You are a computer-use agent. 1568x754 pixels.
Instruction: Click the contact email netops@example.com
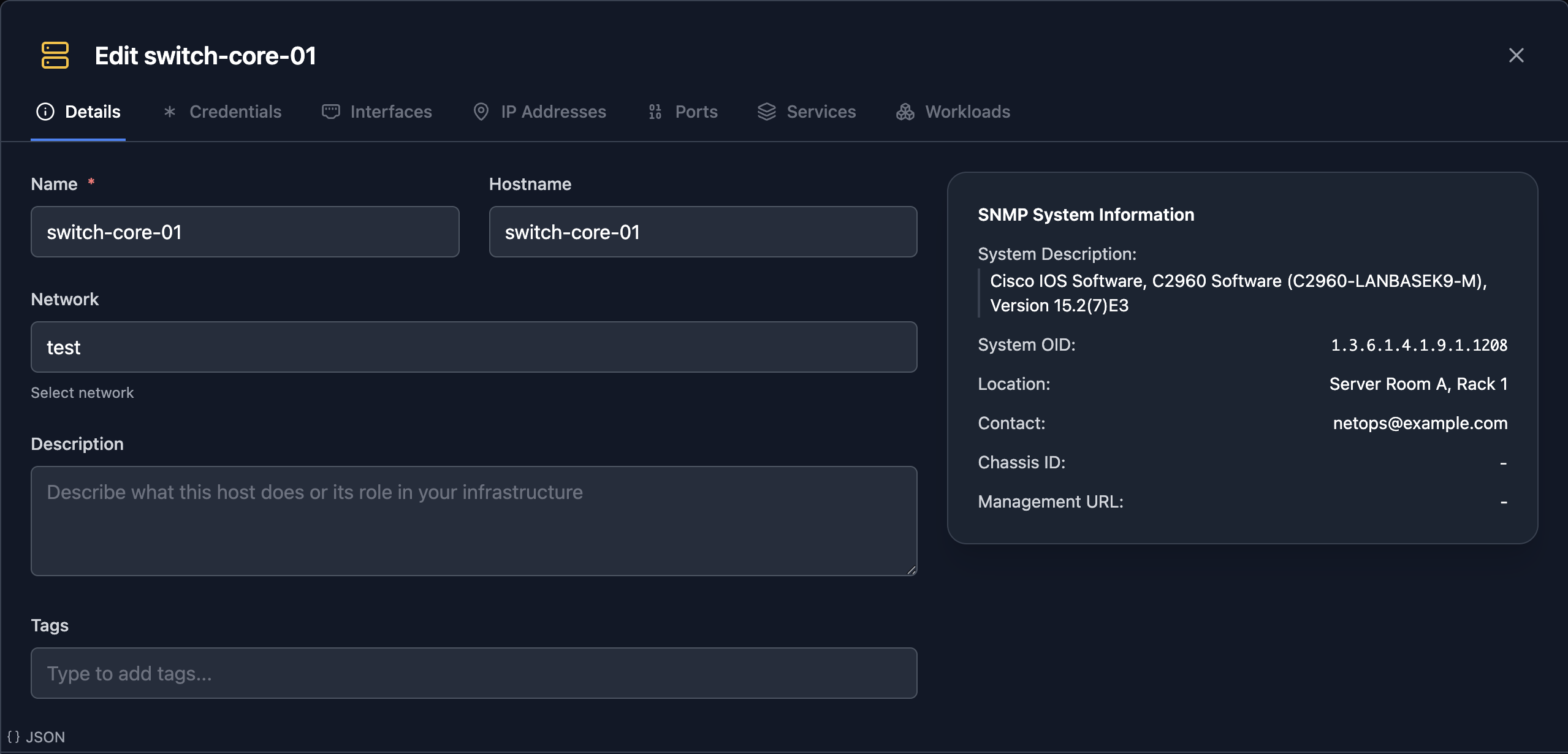pyautogui.click(x=1420, y=423)
